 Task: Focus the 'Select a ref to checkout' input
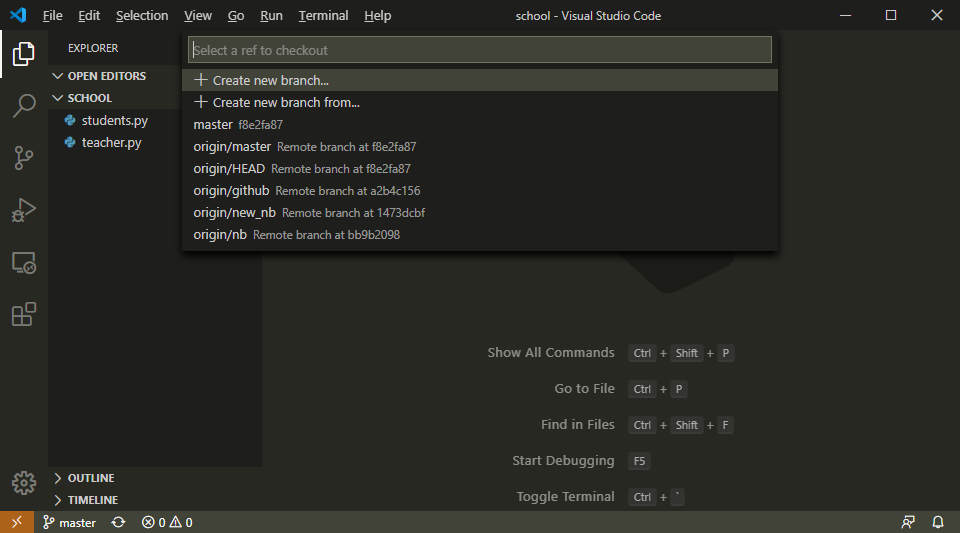pos(480,50)
